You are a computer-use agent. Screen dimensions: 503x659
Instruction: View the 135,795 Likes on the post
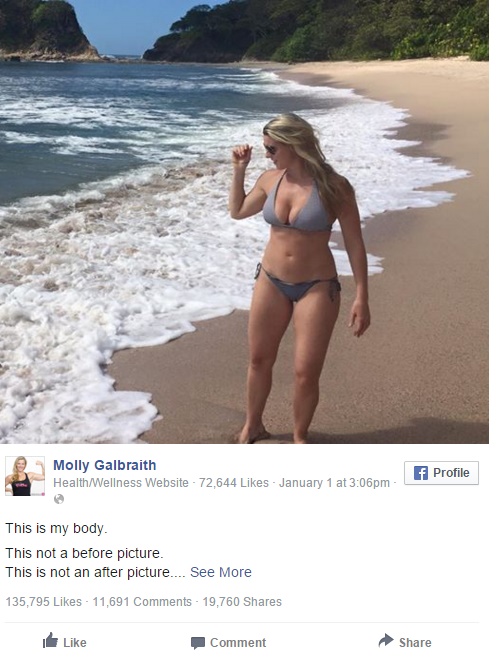click(x=44, y=602)
